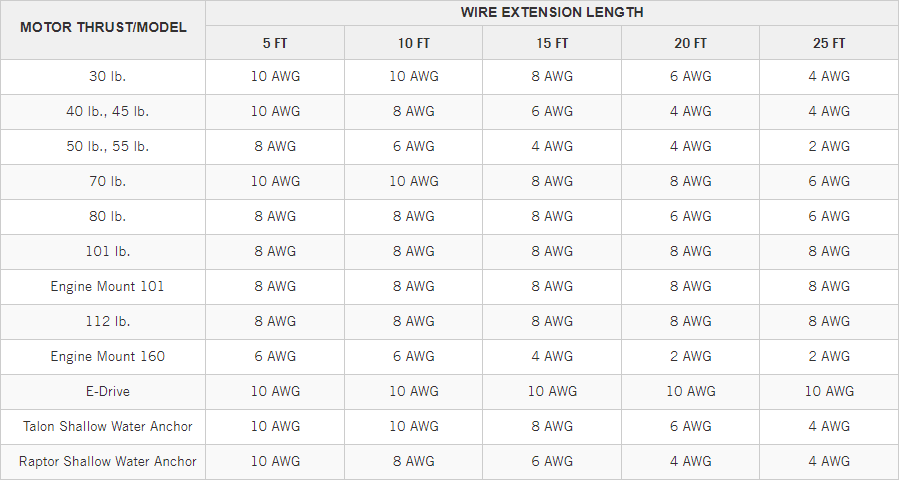Click the Engine Mount 101 row label
Viewport: 899px width, 480px height.
click(x=107, y=287)
